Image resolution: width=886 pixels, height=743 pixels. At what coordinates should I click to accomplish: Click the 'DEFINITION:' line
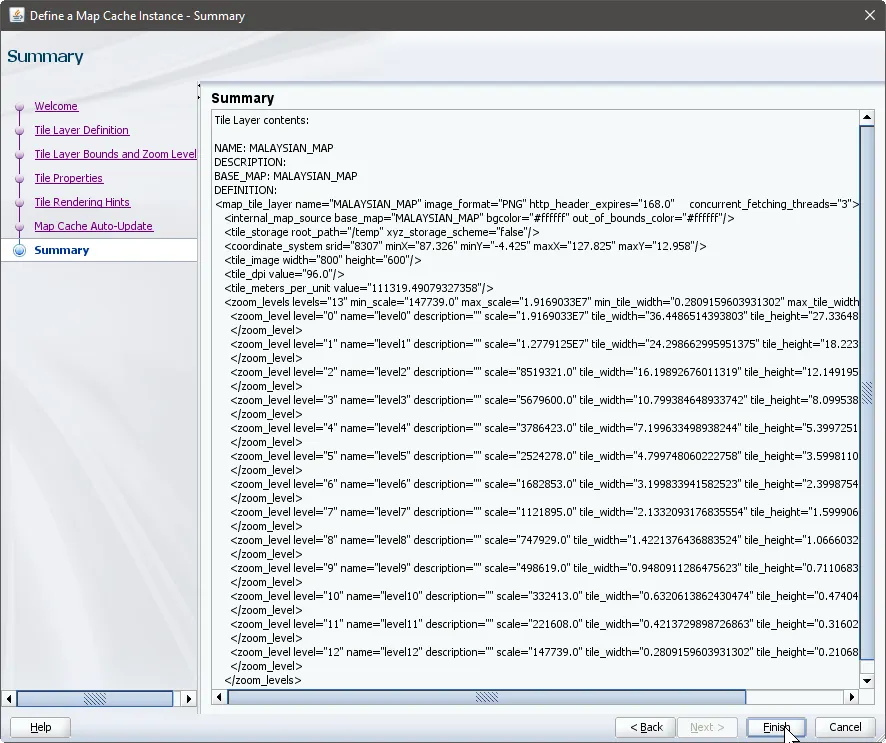click(245, 190)
